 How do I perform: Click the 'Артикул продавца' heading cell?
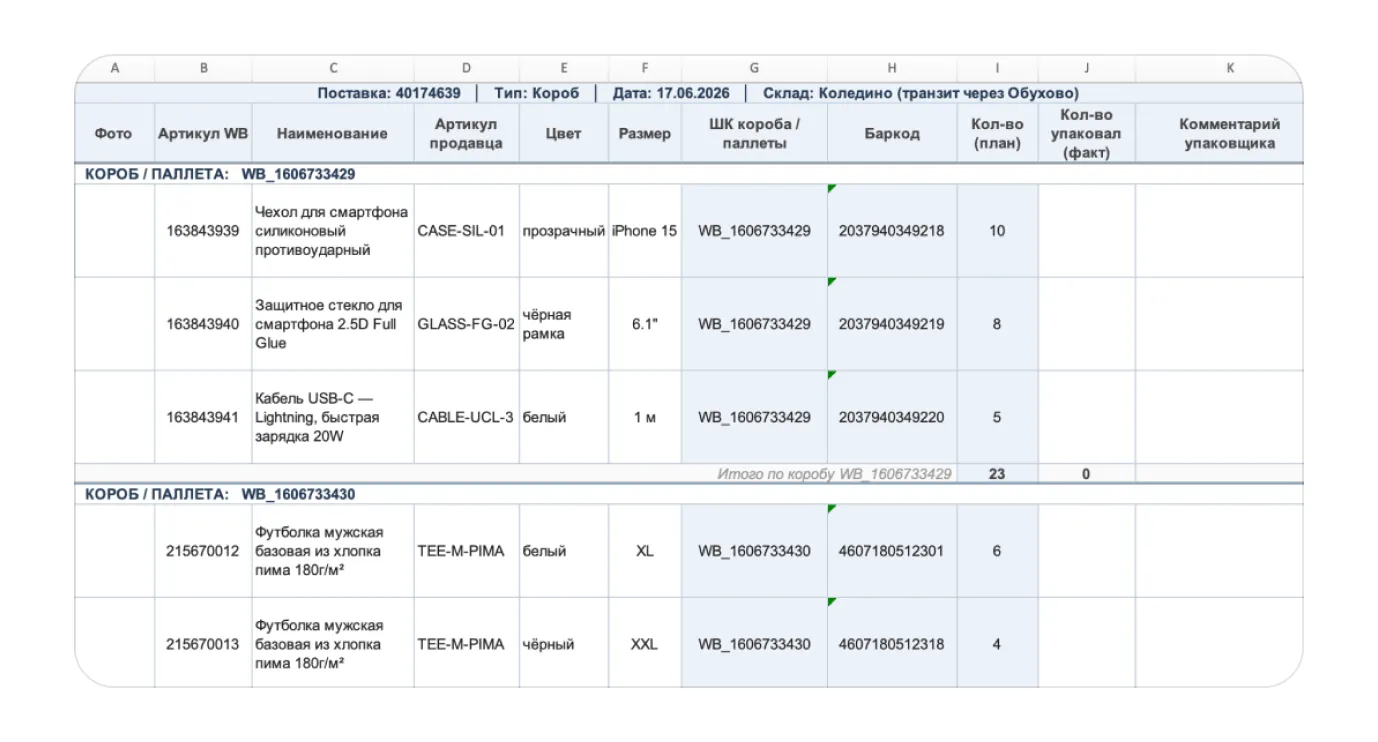pyautogui.click(x=467, y=133)
